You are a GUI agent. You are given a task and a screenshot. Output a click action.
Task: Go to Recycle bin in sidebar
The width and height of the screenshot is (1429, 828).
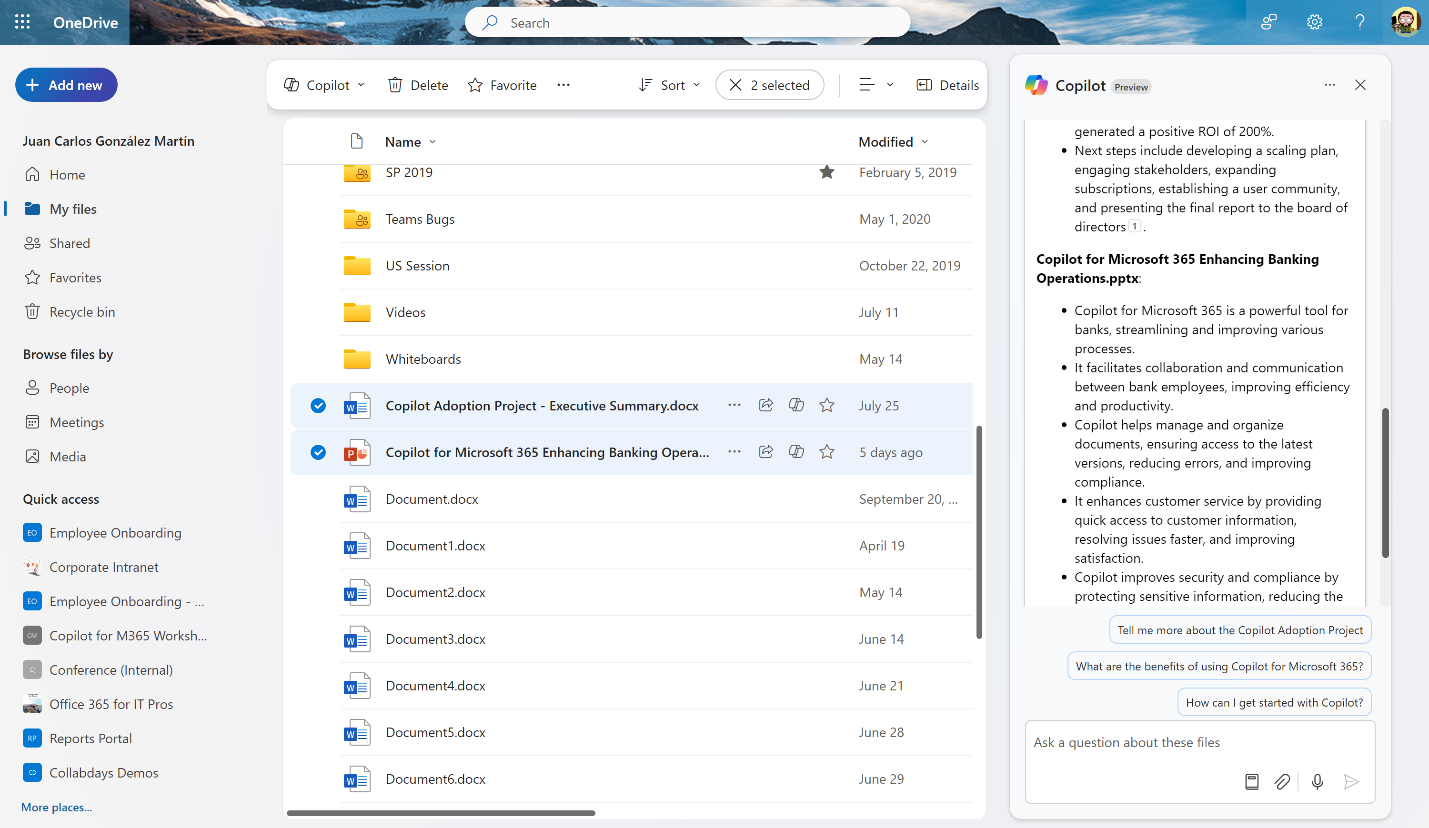click(82, 312)
